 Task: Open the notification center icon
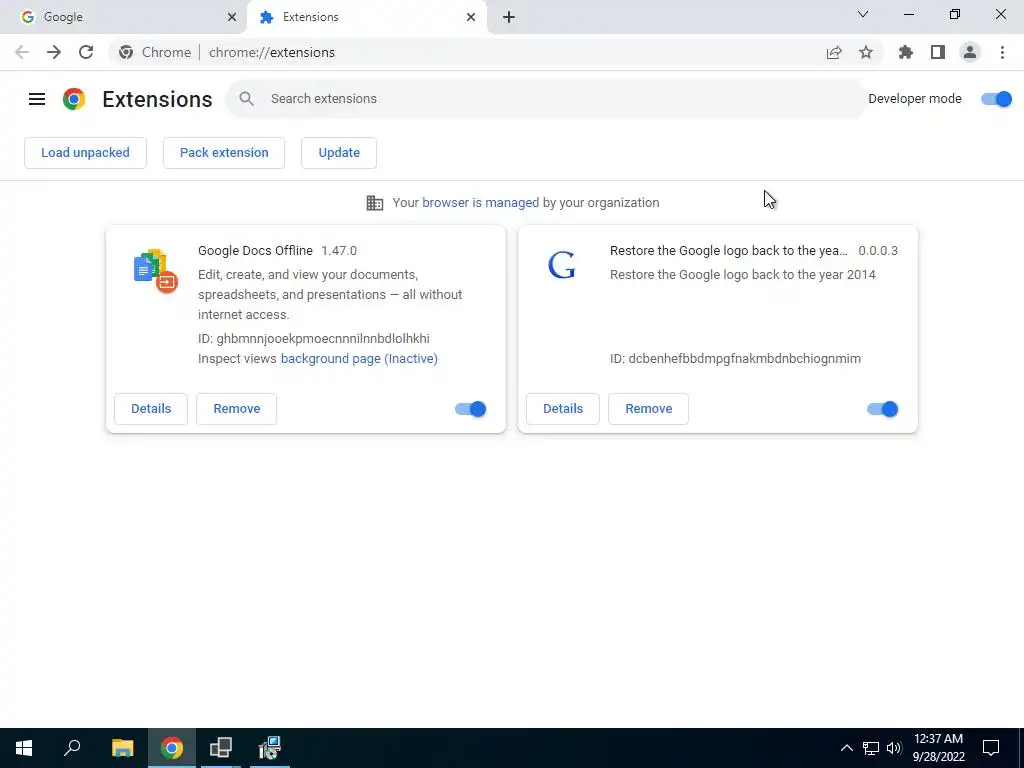pyautogui.click(x=991, y=748)
